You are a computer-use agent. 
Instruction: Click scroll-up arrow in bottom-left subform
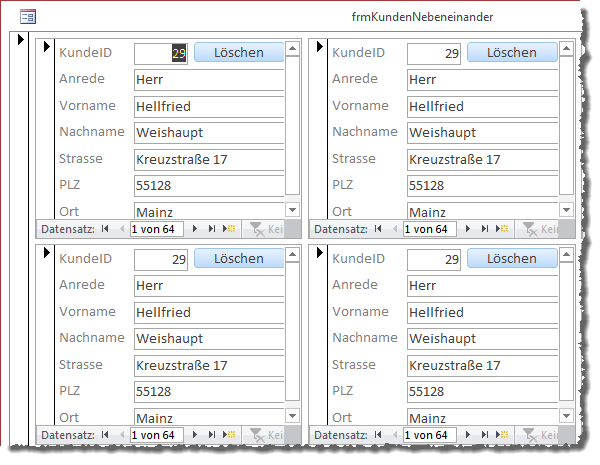pos(293,254)
